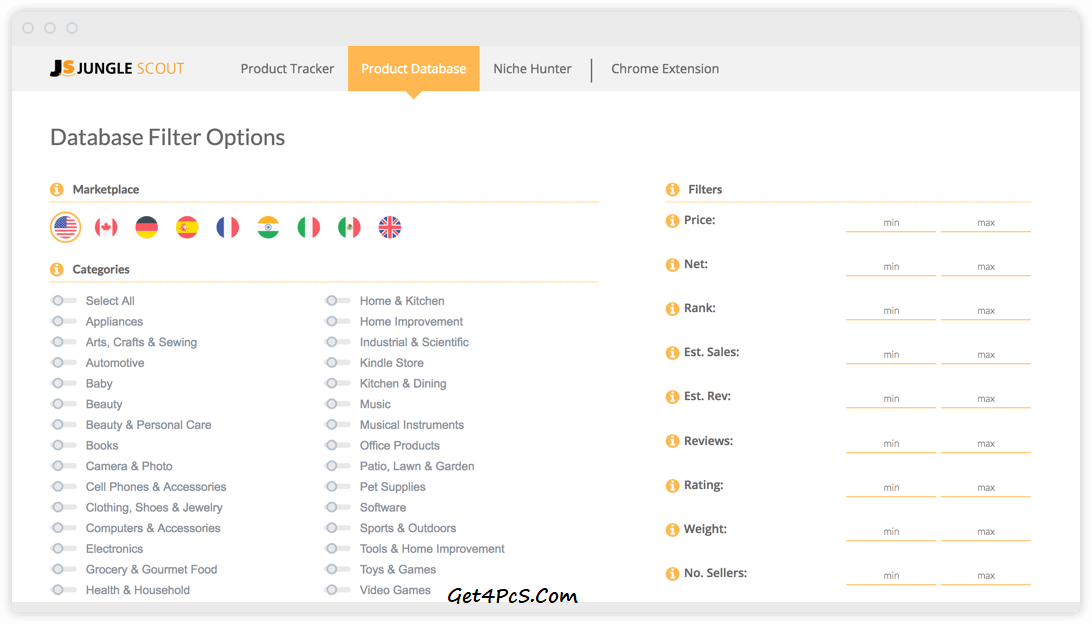
Task: Focus the Reviews max input field
Action: point(986,443)
